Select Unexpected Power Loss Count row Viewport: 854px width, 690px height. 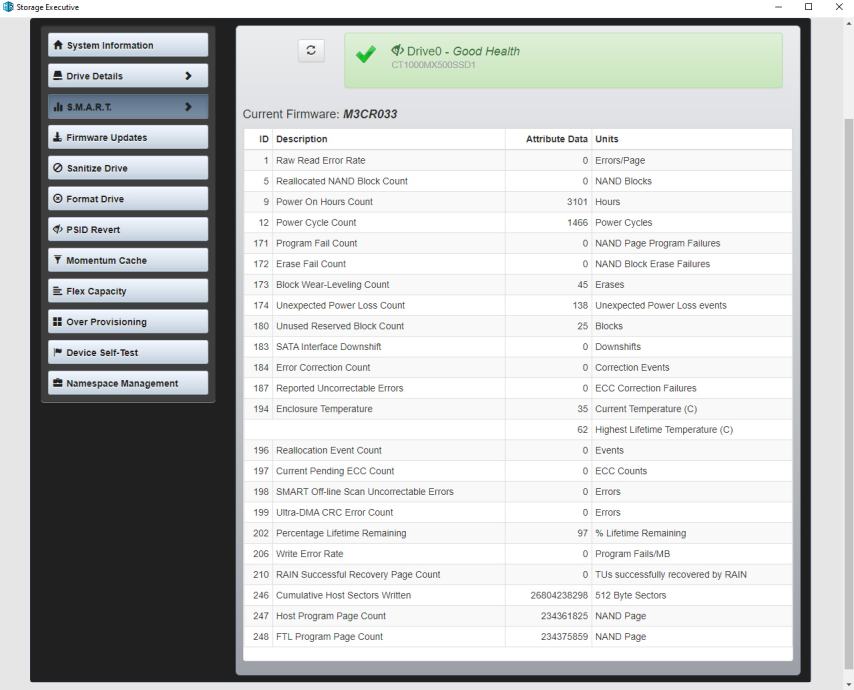pos(517,305)
